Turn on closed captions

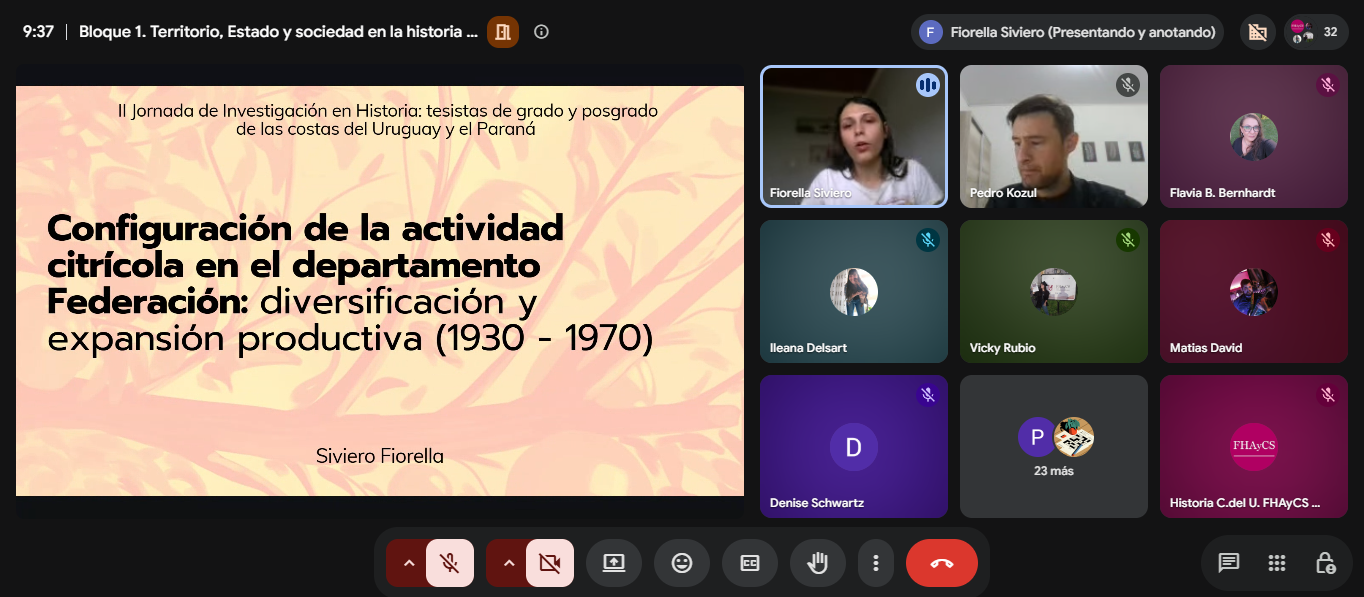(x=750, y=563)
